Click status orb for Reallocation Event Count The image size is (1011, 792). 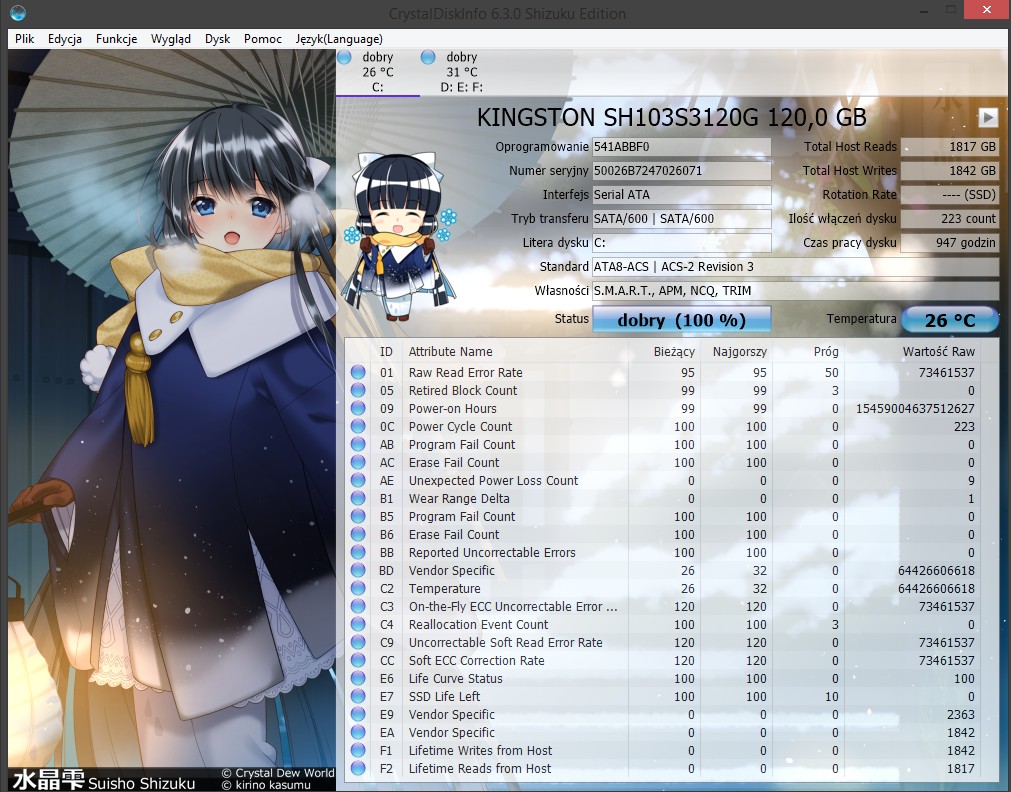tap(358, 624)
